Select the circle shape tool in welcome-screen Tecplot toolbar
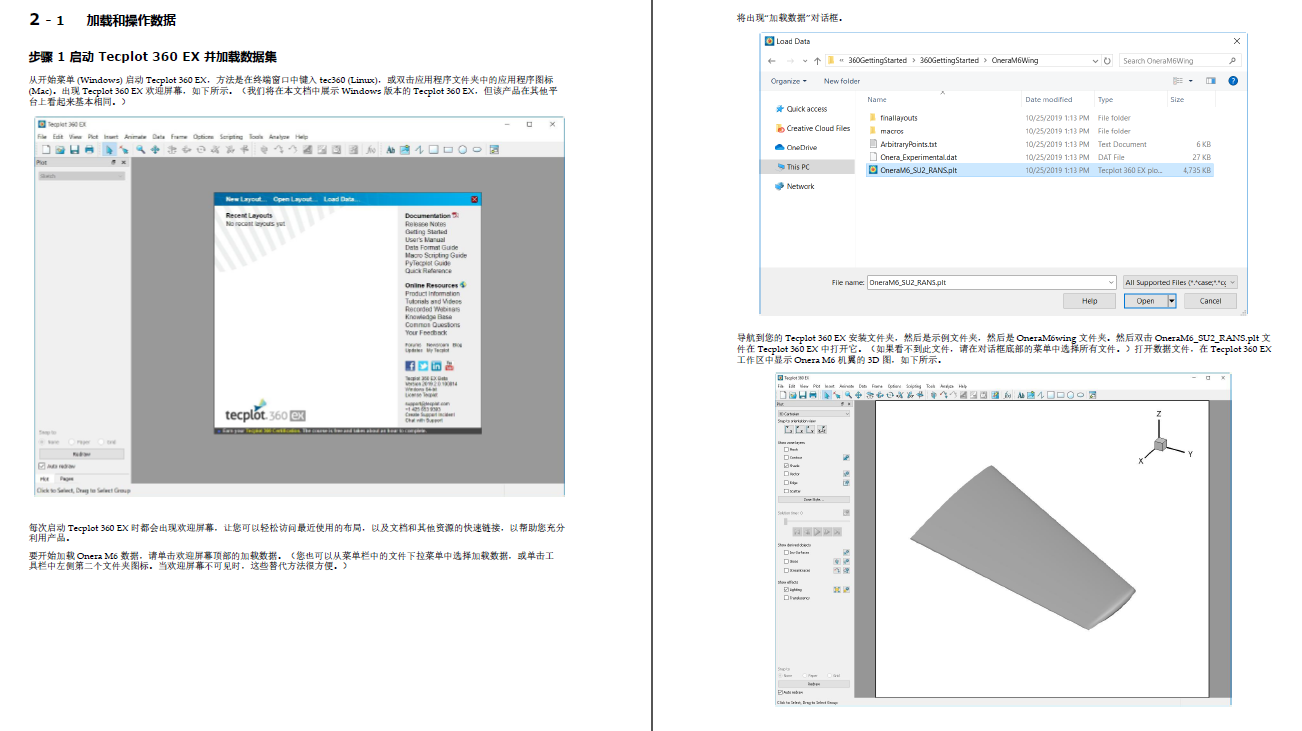This screenshot has height=731, width=1302. tap(462, 150)
